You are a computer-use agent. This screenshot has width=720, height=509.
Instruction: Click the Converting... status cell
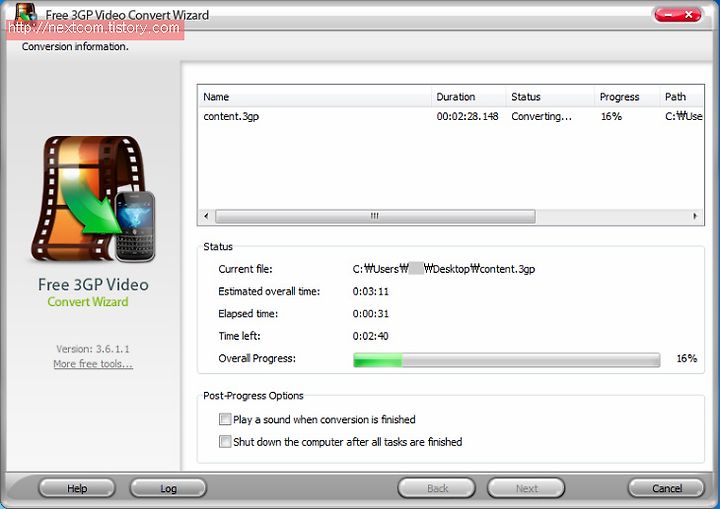541,116
